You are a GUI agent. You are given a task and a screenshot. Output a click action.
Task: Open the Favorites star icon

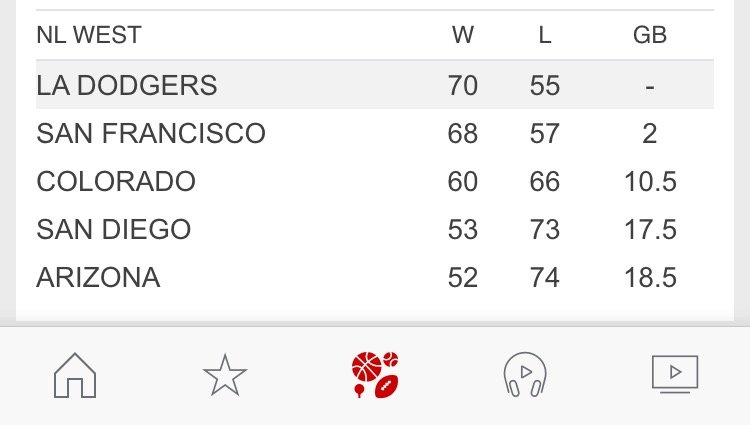tap(225, 375)
